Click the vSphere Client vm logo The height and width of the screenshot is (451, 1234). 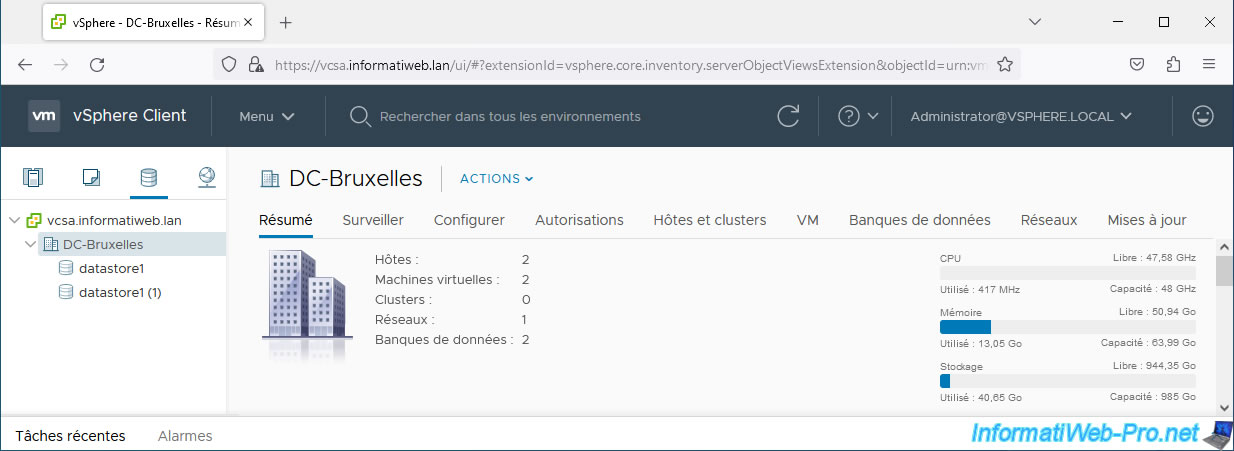coord(44,116)
